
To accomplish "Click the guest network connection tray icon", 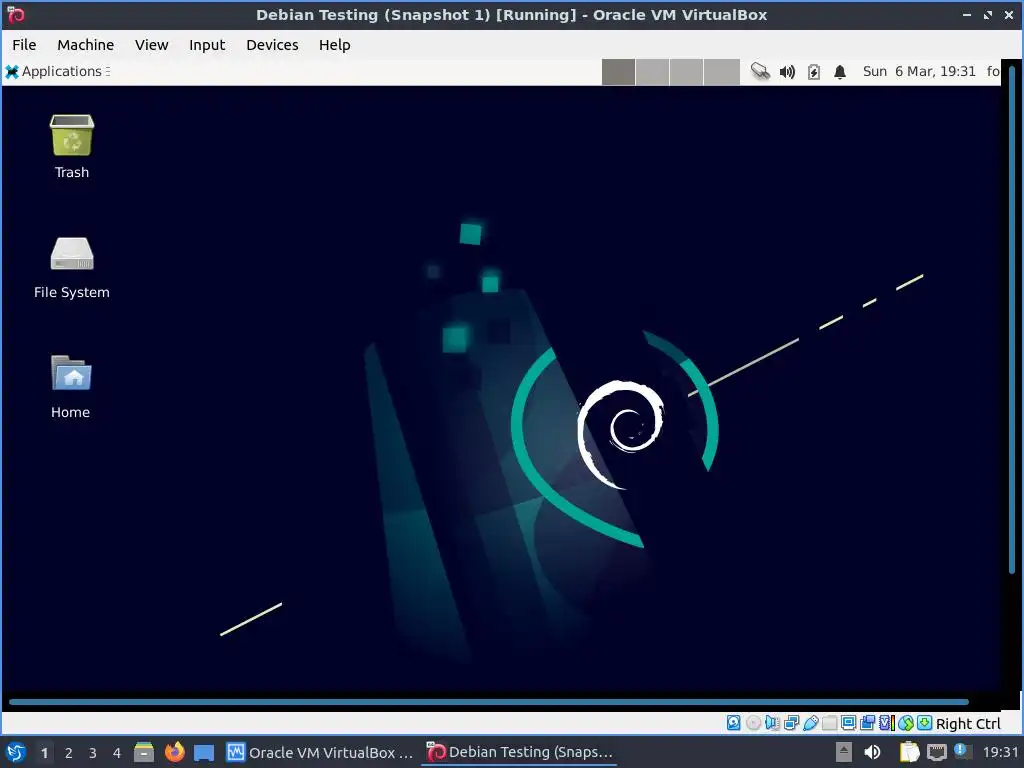I will pyautogui.click(x=760, y=71).
